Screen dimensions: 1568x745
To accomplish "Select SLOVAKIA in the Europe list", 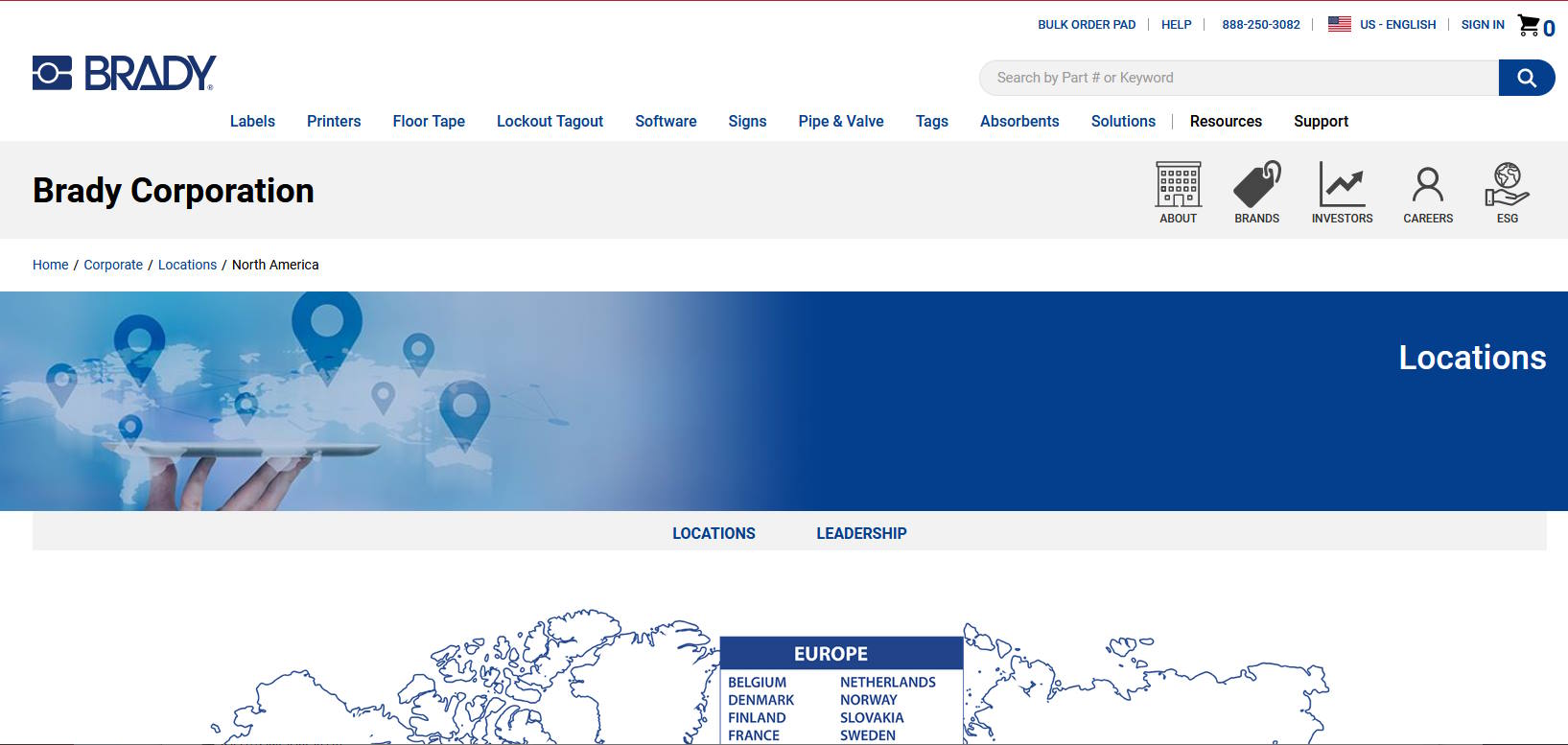I will tap(872, 717).
